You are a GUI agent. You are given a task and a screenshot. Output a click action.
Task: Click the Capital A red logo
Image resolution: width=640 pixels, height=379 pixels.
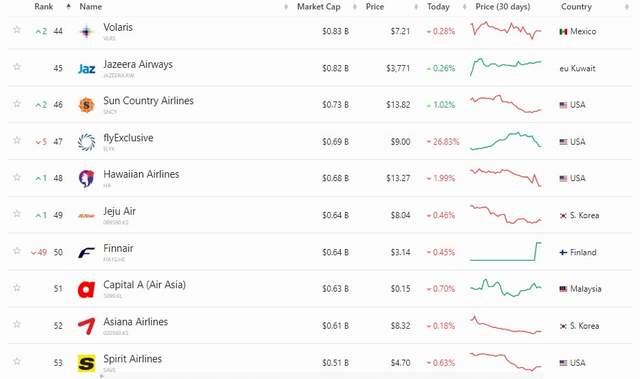coord(86,289)
